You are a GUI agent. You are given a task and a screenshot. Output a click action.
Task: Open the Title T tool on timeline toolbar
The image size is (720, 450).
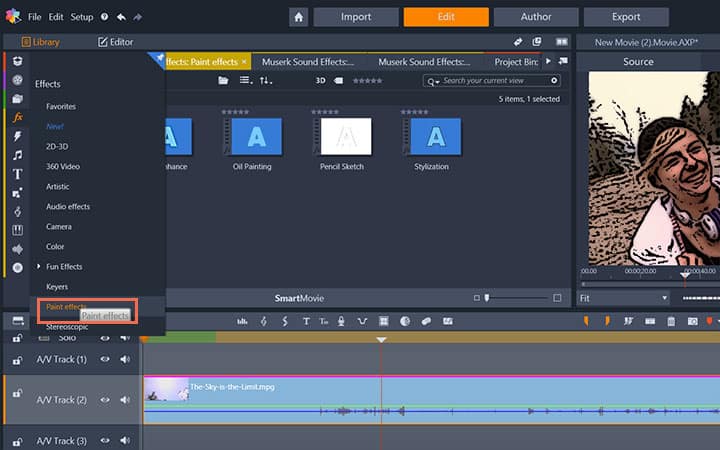[x=306, y=321]
